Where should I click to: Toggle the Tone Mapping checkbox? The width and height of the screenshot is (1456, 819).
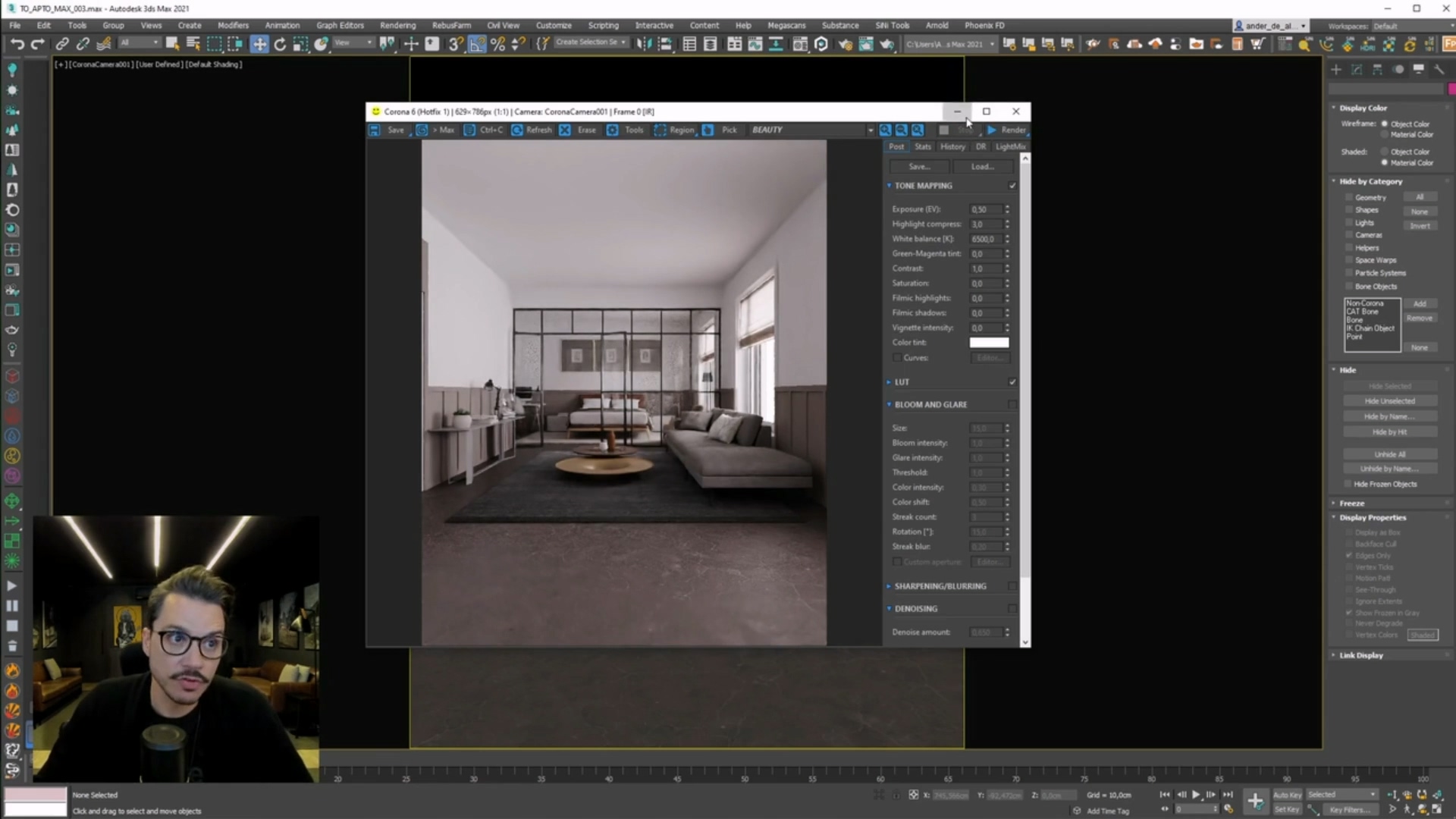1012,186
